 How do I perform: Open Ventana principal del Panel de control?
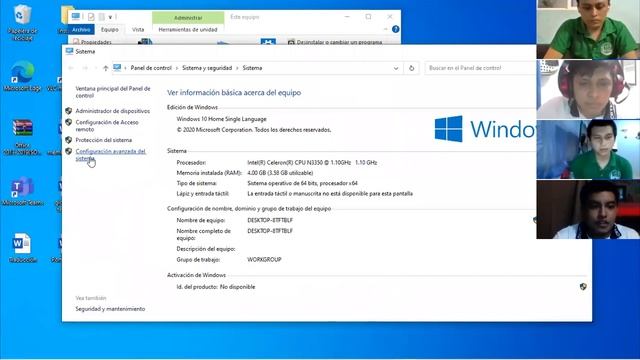coord(113,92)
